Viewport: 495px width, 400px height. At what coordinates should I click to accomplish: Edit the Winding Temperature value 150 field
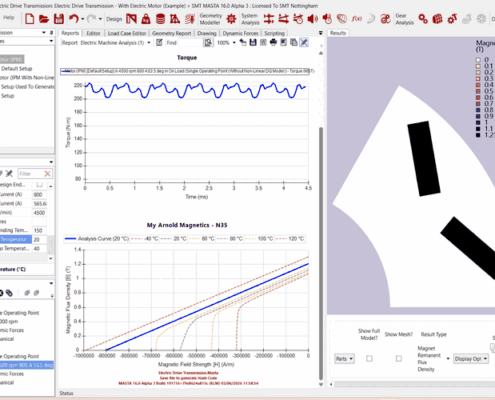pyautogui.click(x=39, y=230)
